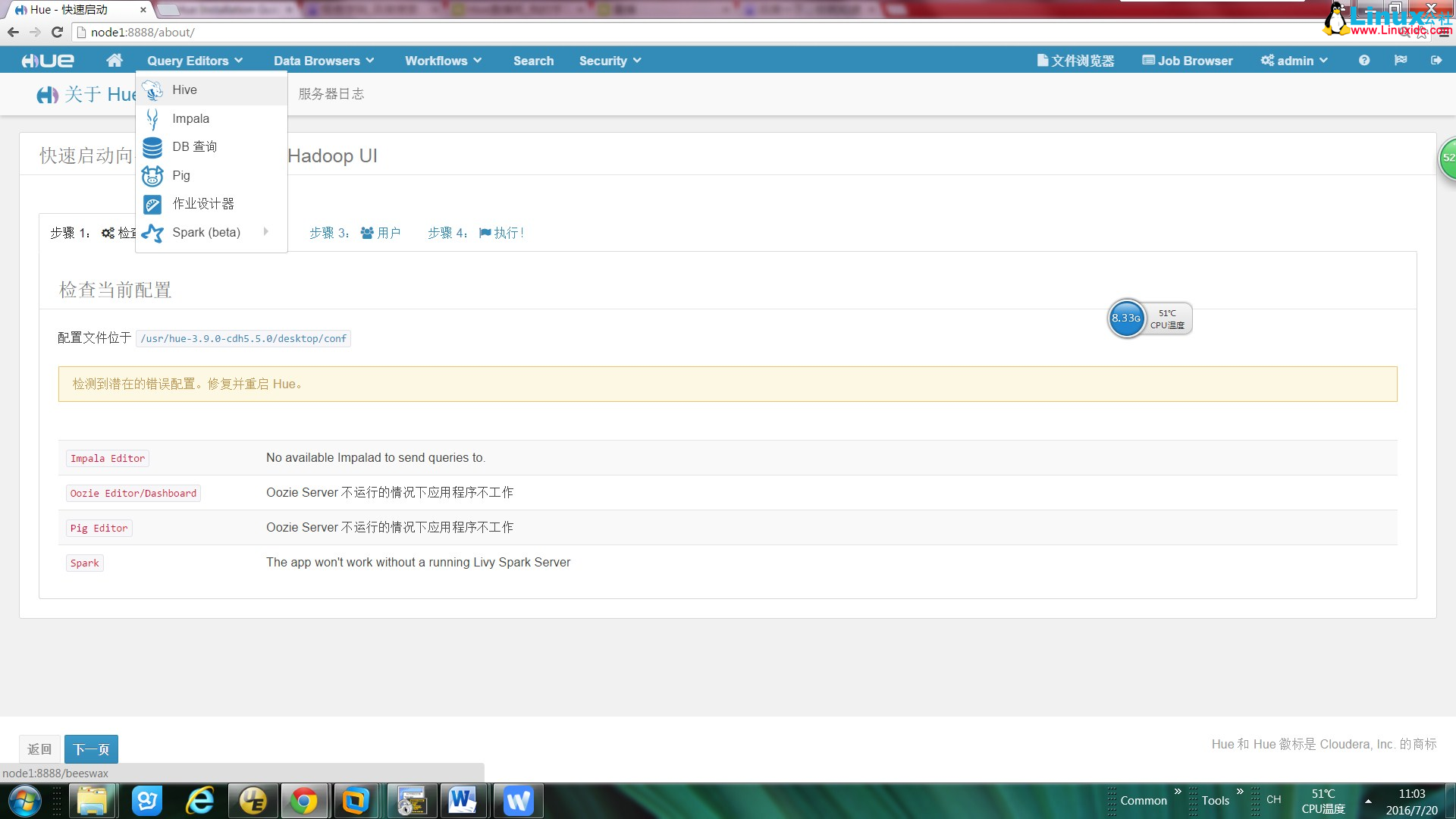Screen dimensions: 1456x819
Task: Open the job designer (作业设计器) icon
Action: 152,205
